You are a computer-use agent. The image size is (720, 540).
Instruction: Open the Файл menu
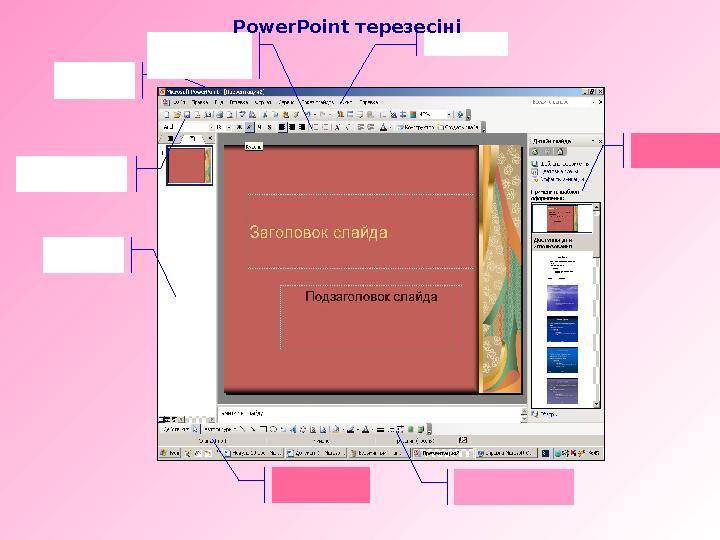179,102
